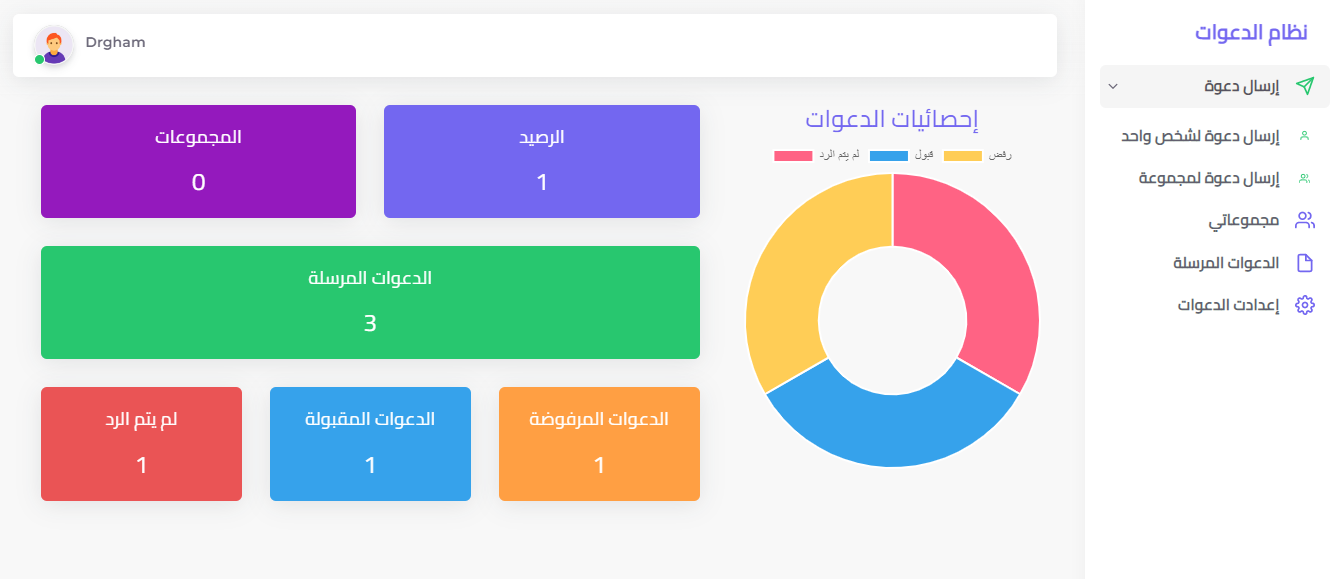1337x579 pixels.
Task: Open the إحصائيات الدعوات chart heading
Action: tap(893, 119)
